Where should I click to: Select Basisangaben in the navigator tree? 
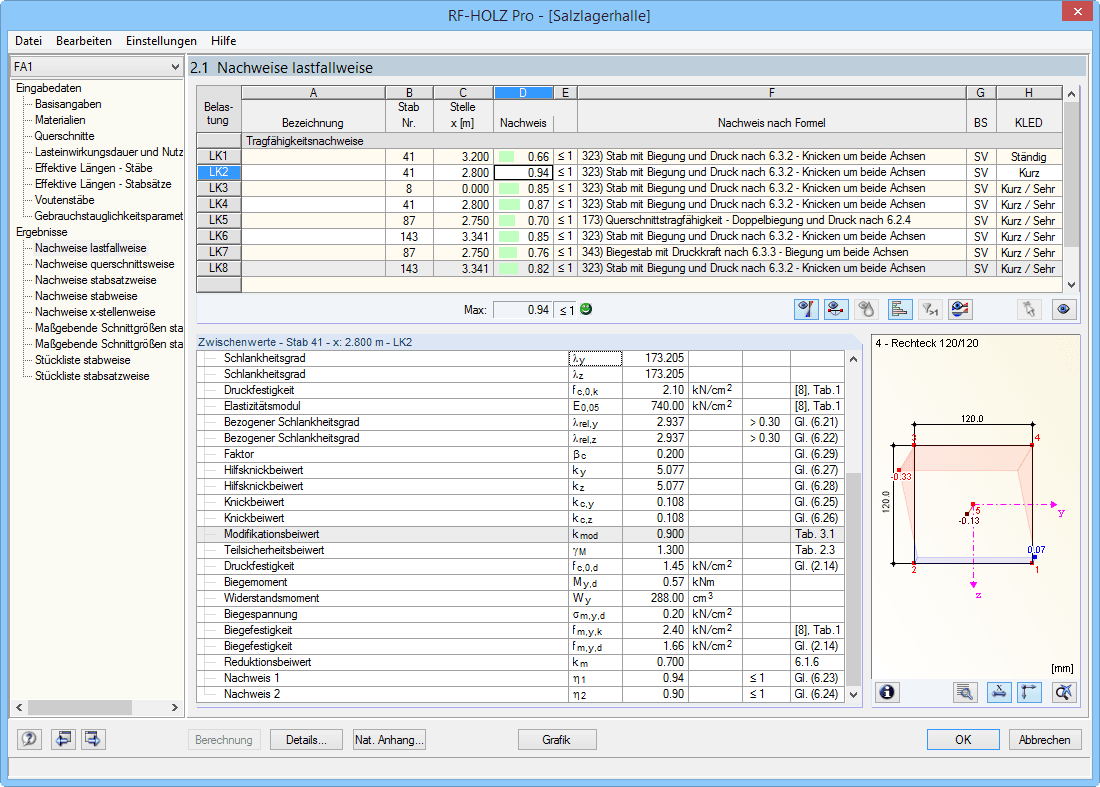(68, 104)
